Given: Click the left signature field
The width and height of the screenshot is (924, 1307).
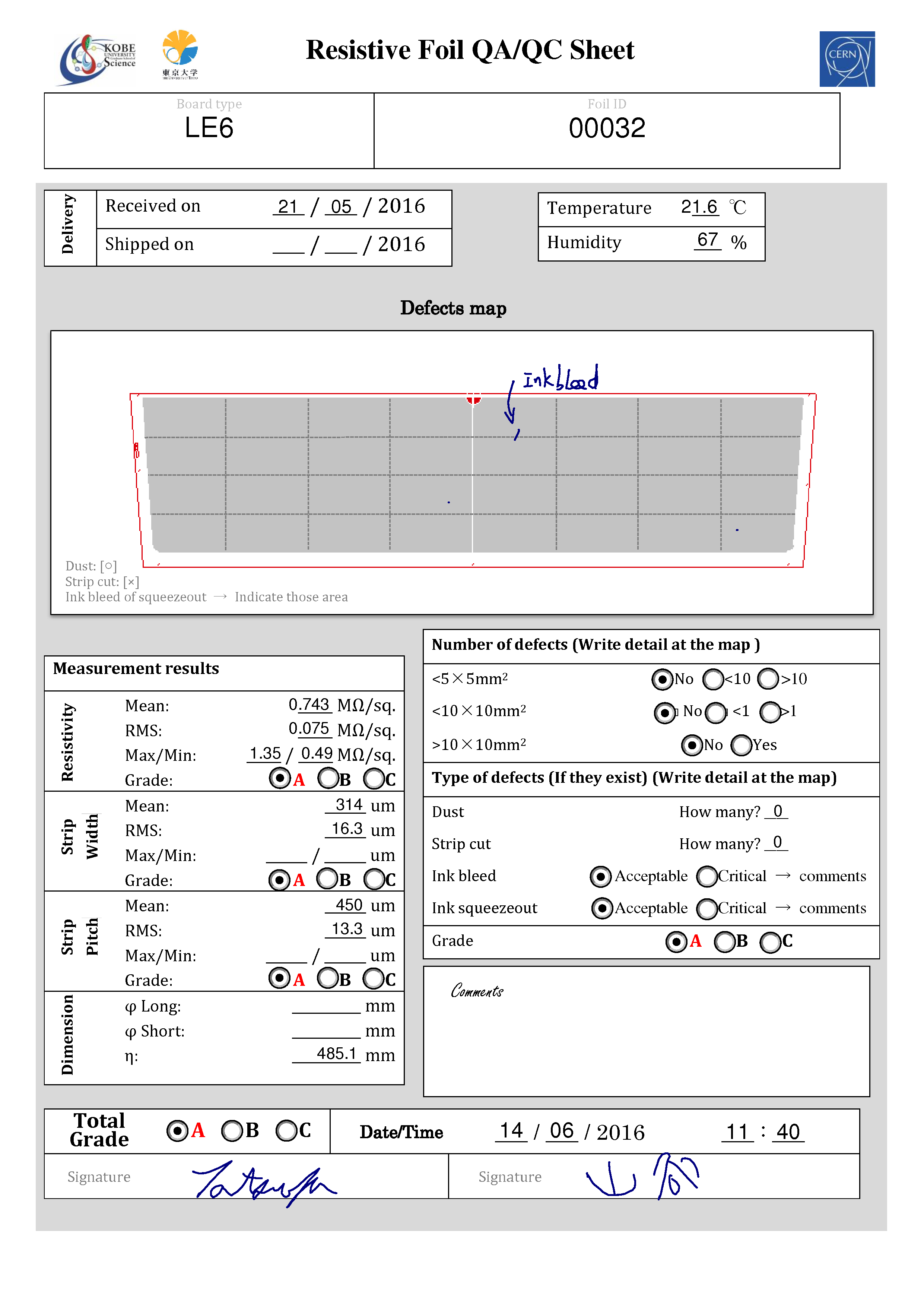Looking at the screenshot, I should point(246,1177).
